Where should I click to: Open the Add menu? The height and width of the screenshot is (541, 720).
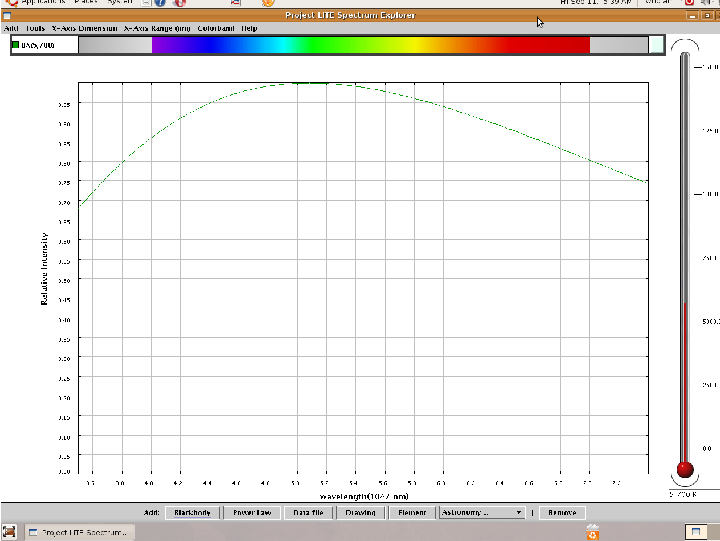9,28
